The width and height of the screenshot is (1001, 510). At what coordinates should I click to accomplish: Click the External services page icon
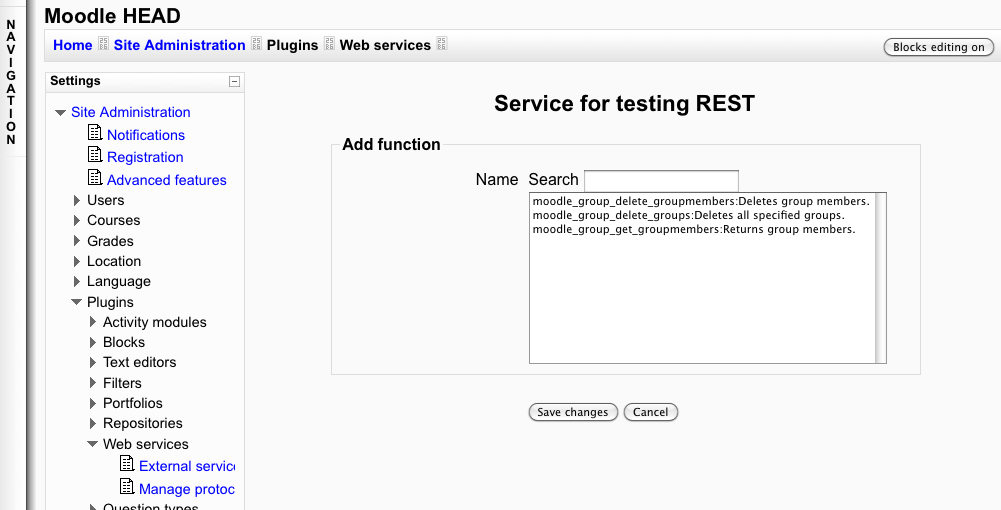click(x=127, y=464)
